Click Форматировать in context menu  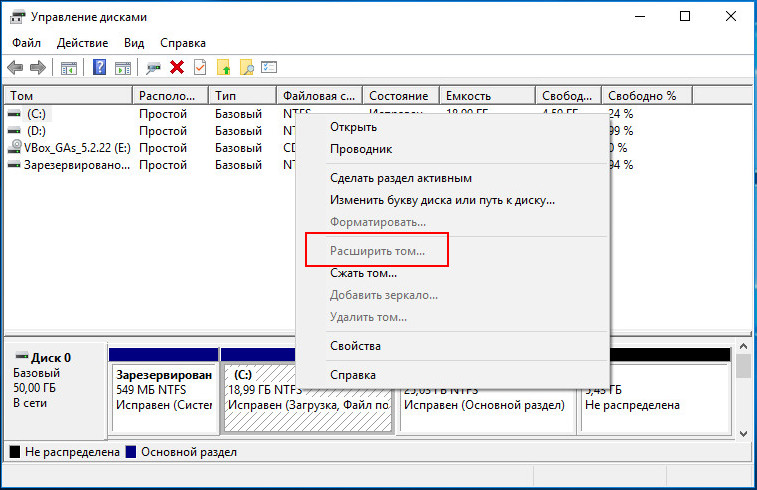click(453, 222)
